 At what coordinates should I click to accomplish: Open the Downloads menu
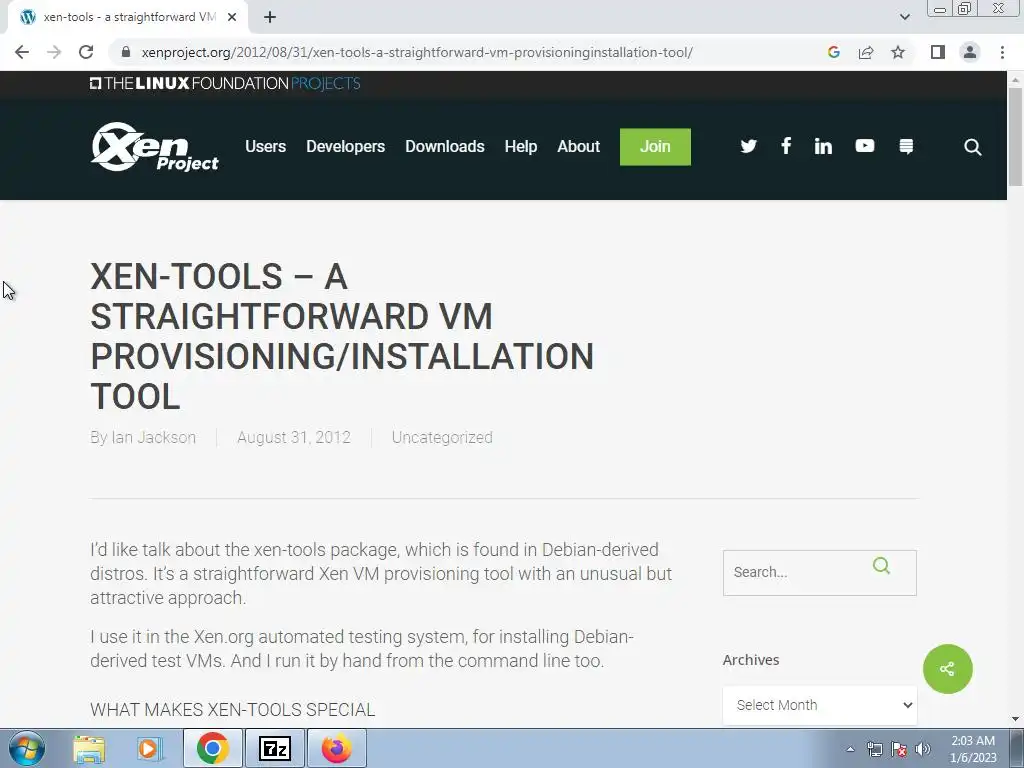pyautogui.click(x=445, y=146)
